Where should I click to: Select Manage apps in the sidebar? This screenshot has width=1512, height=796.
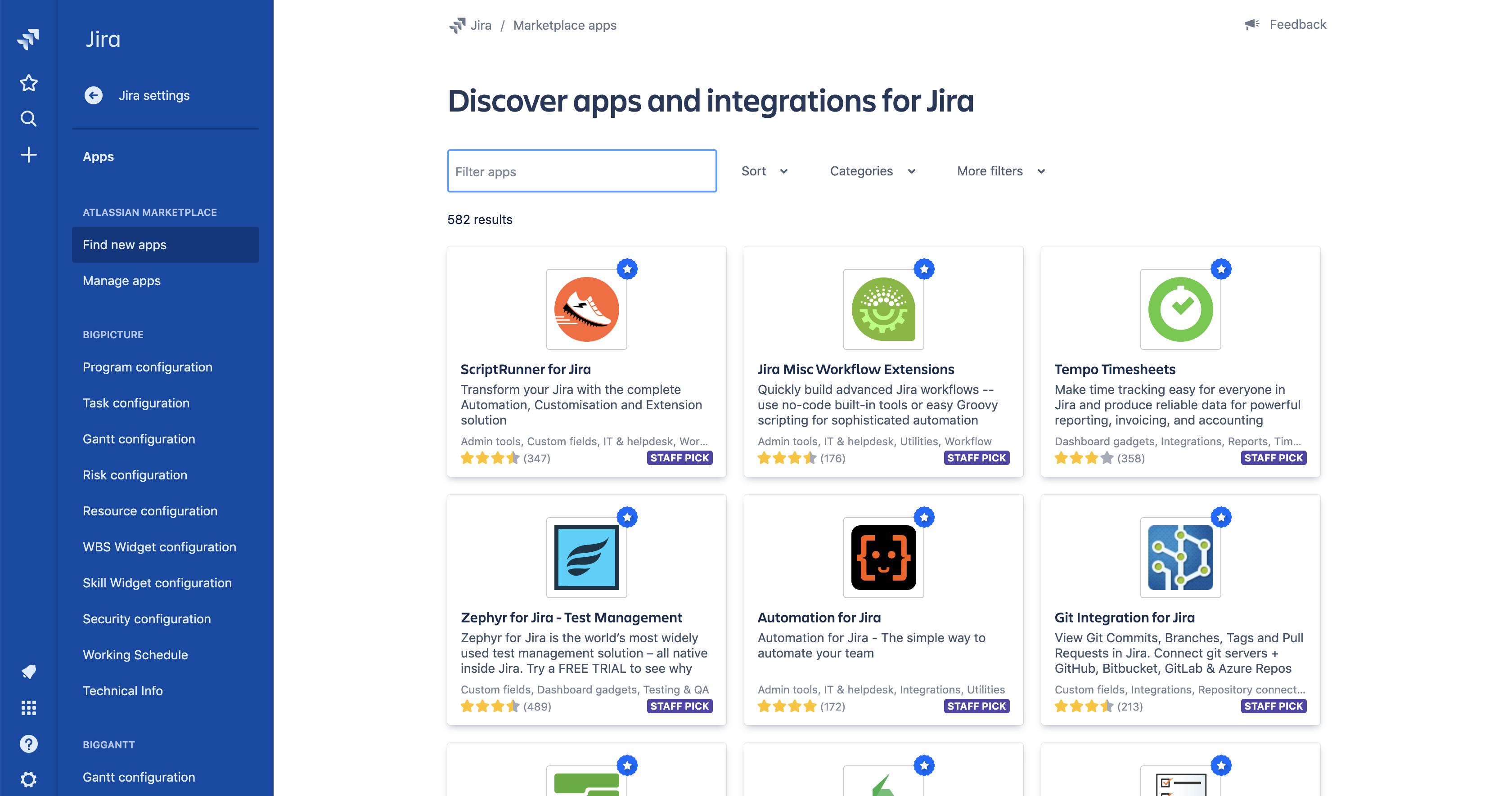click(x=121, y=280)
